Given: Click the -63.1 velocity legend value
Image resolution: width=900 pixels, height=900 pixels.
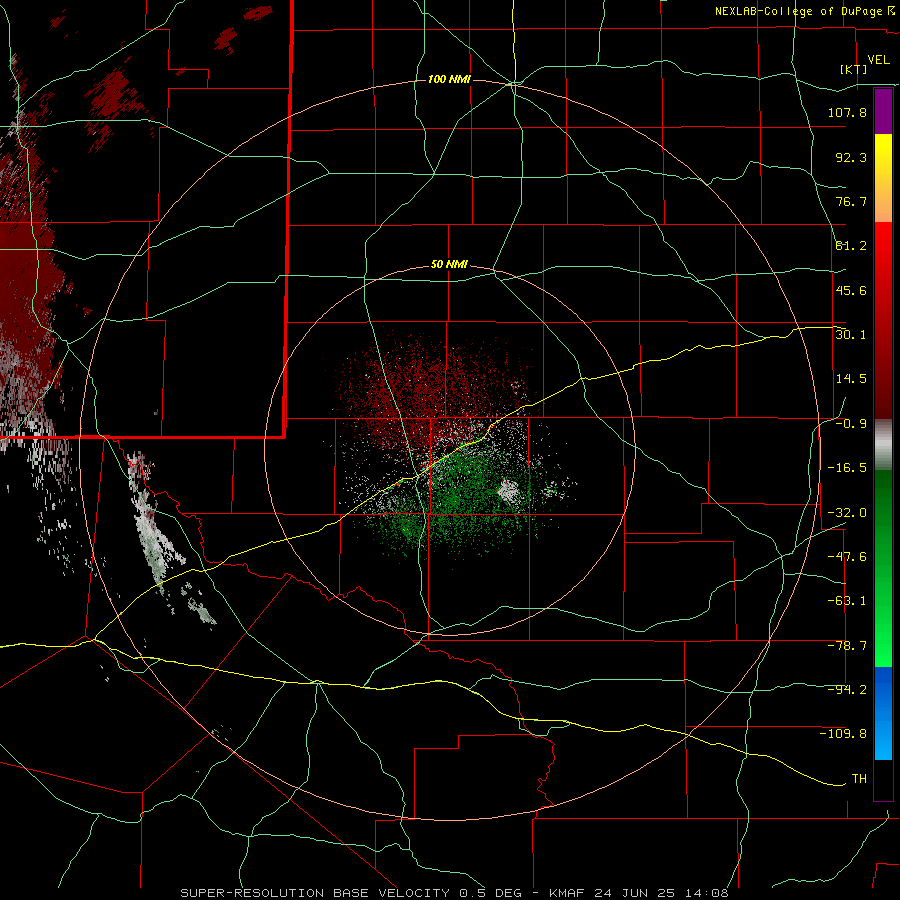Looking at the screenshot, I should coord(847,601).
